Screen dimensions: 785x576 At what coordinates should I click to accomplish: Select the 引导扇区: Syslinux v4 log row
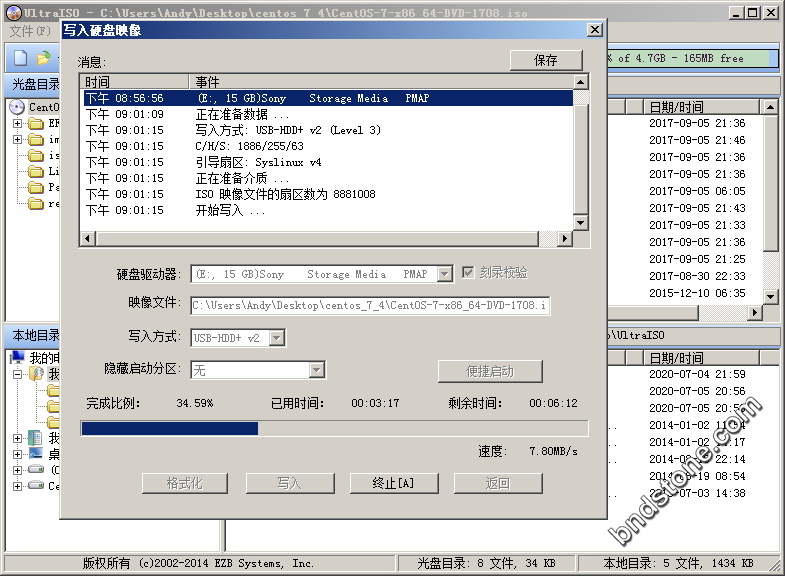click(328, 162)
